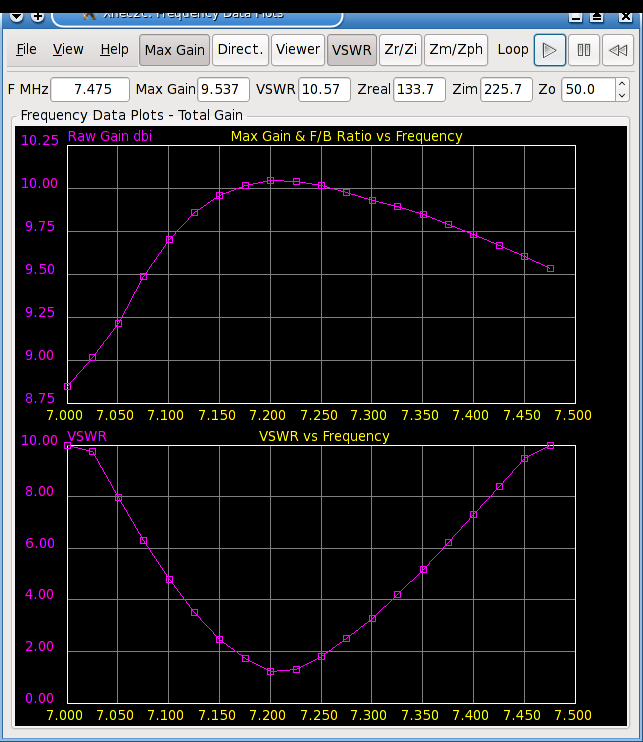The image size is (643, 742).
Task: Click the 2.00 VSWR axis value
Action: (x=39, y=646)
